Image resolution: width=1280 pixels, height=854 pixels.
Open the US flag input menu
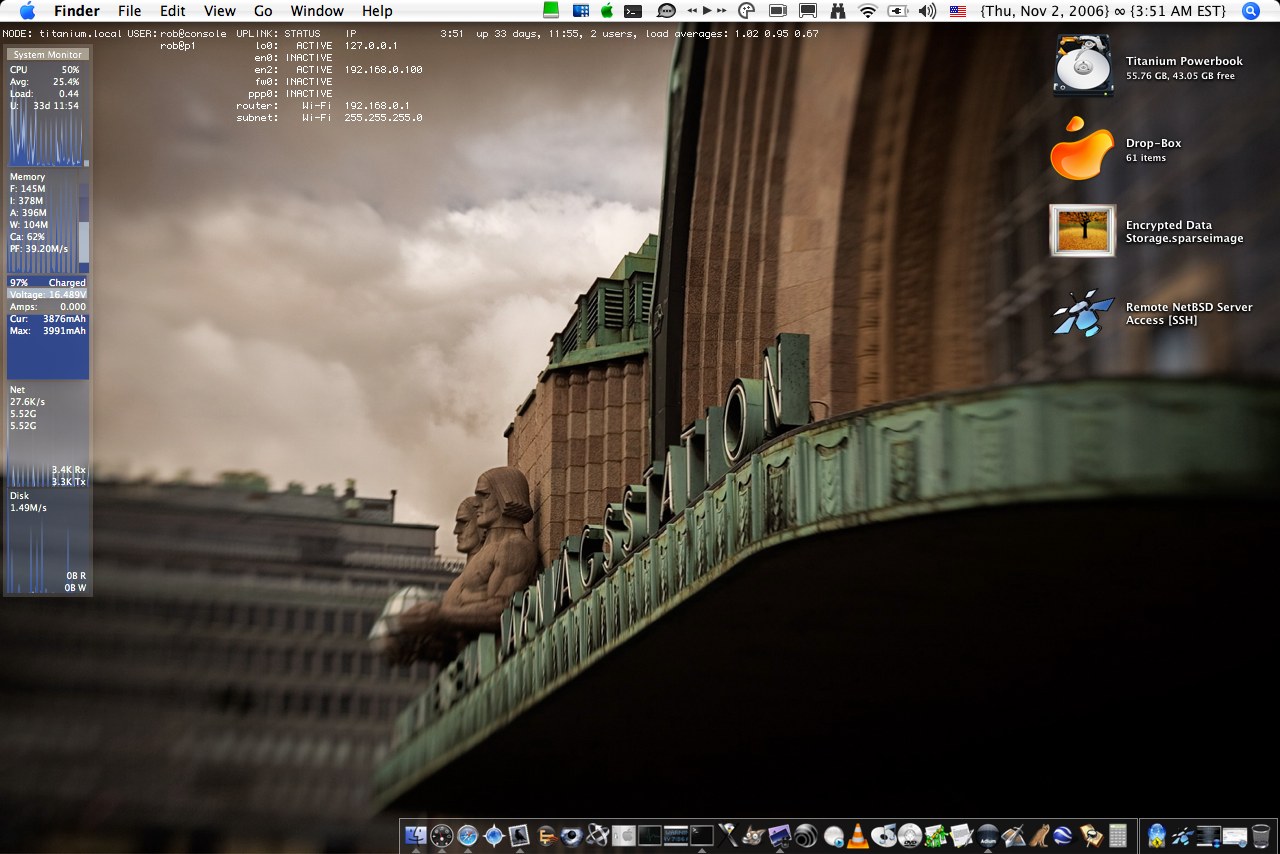coord(958,11)
